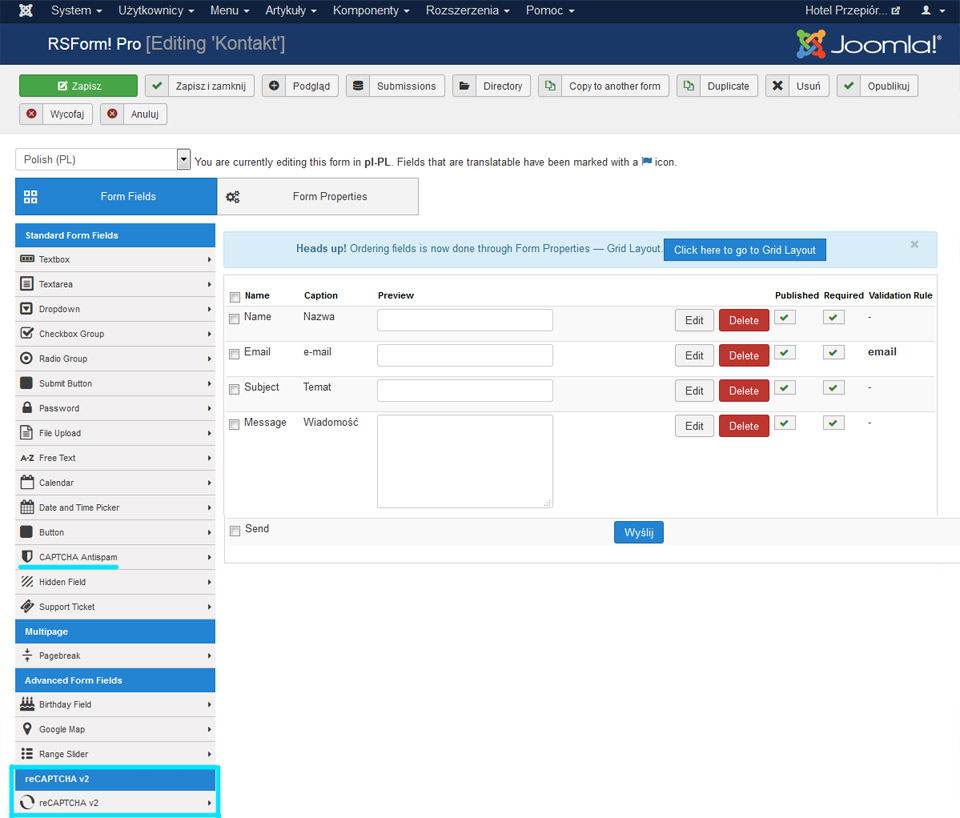Screen dimensions: 960x818
Task: Click the Date and Time Picker icon
Action: (x=27, y=507)
